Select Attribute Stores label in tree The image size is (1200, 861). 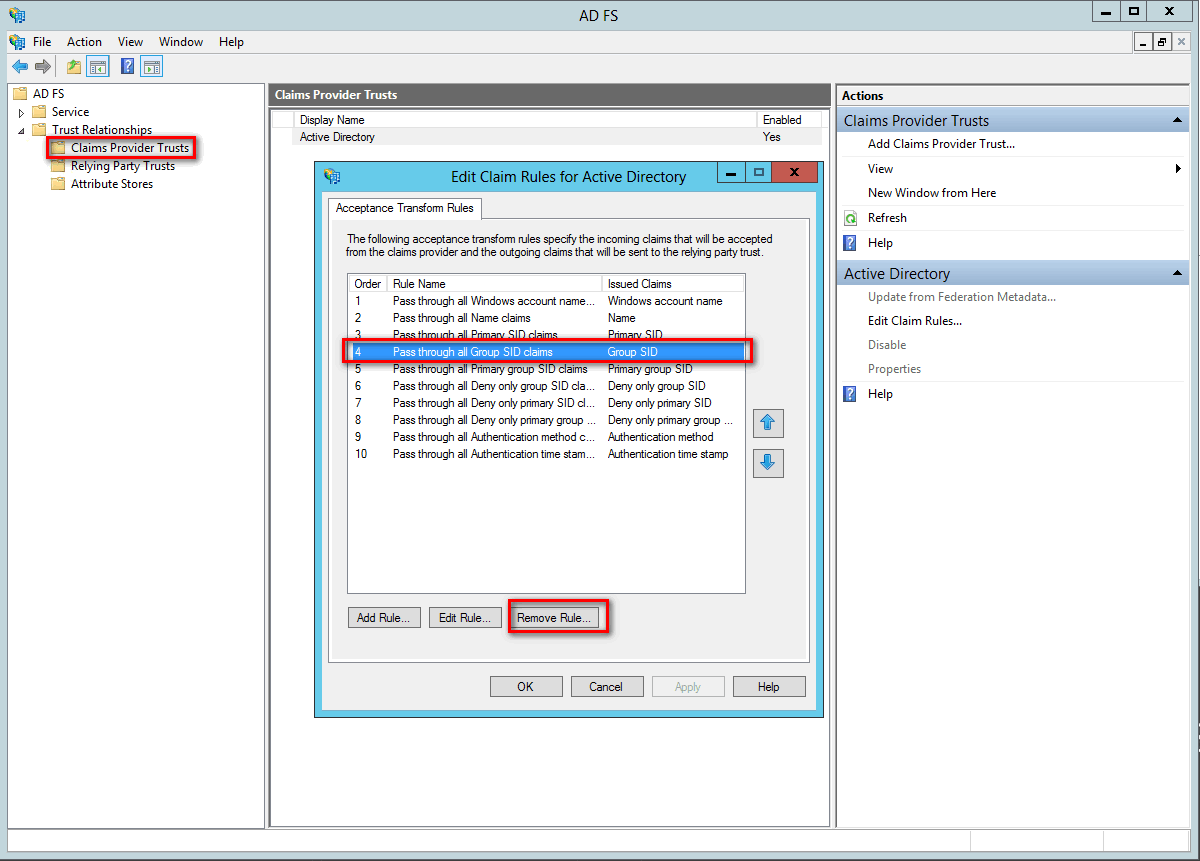click(112, 184)
